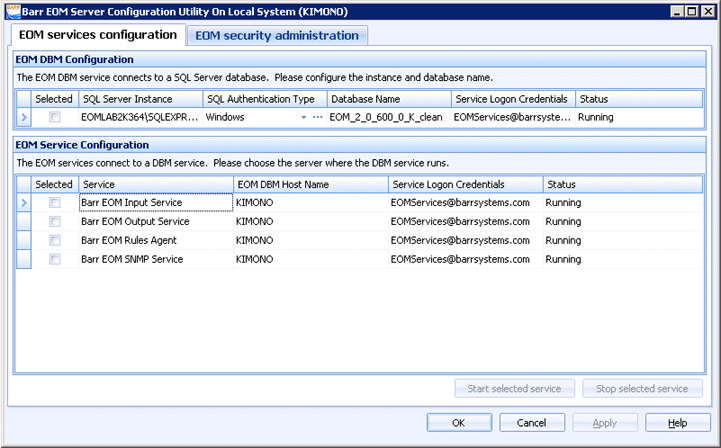Click the Stop selected service button
The image size is (721, 448).
[642, 389]
